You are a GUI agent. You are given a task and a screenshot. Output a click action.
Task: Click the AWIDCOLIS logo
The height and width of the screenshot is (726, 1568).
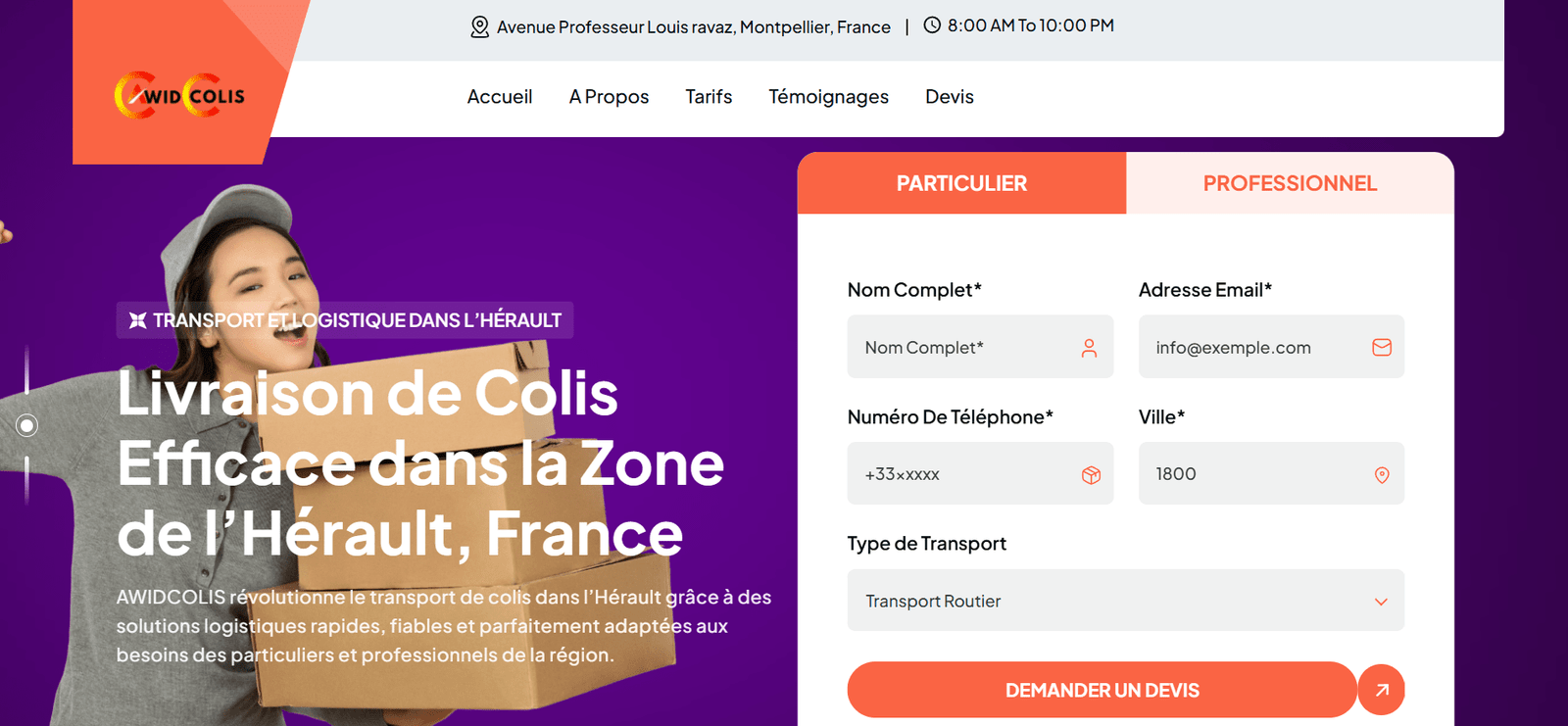pyautogui.click(x=179, y=96)
